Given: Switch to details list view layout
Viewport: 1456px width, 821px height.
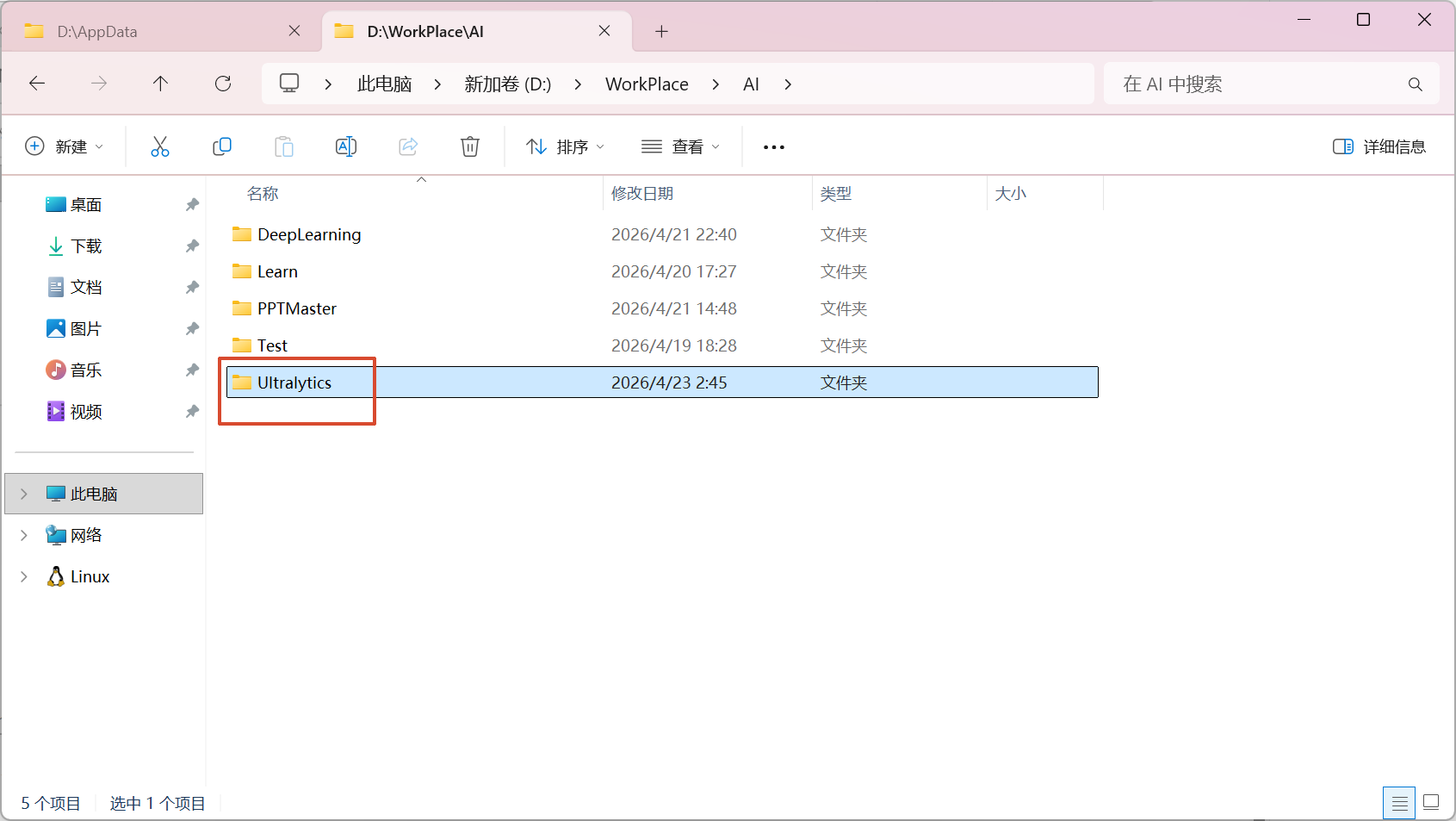Looking at the screenshot, I should tap(1399, 803).
